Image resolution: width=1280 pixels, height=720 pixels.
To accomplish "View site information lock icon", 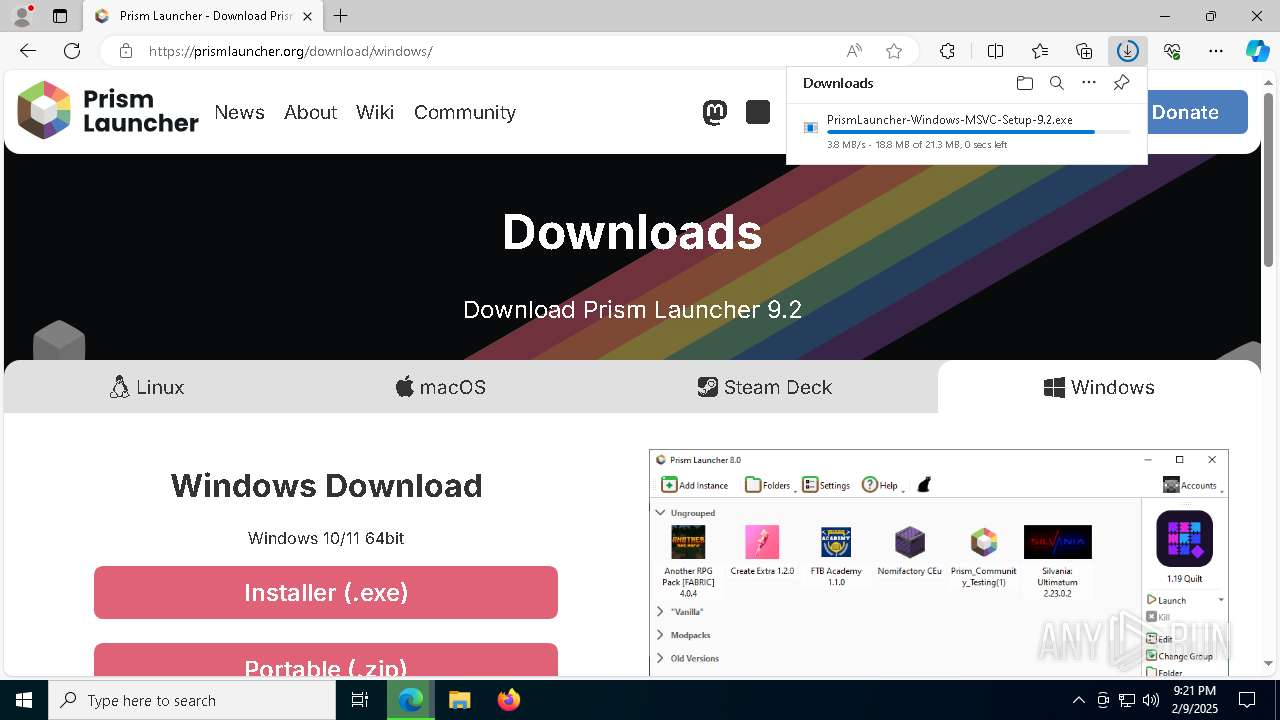I will pos(125,51).
